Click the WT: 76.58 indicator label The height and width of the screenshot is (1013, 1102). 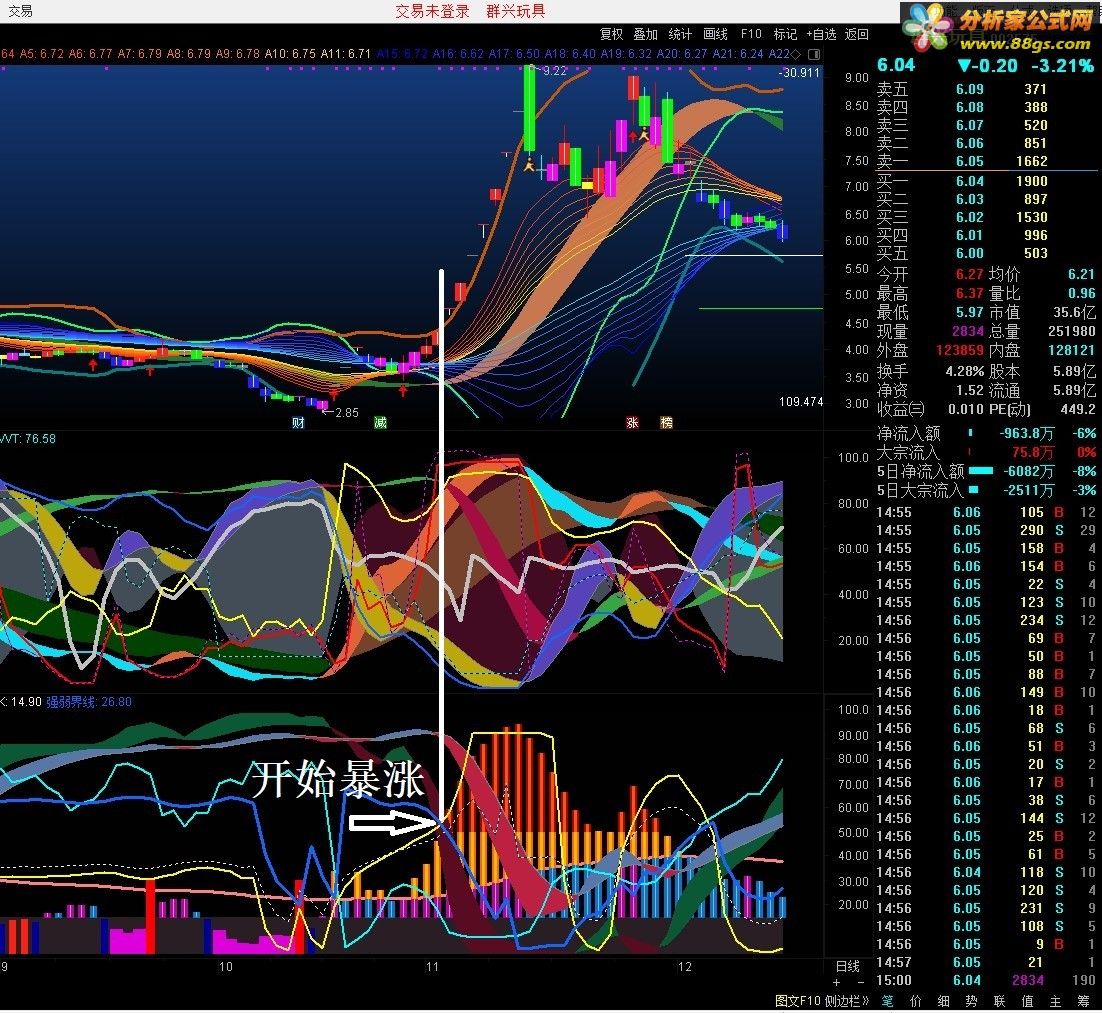coord(28,439)
